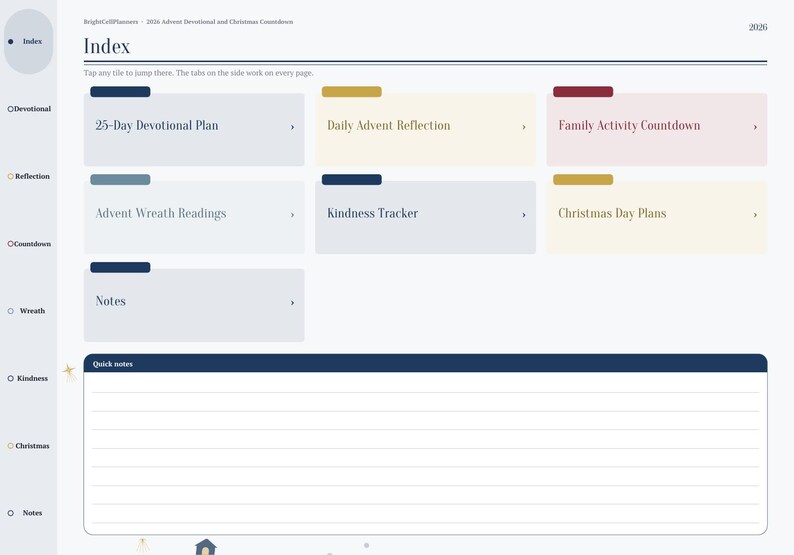Image resolution: width=794 pixels, height=555 pixels.
Task: Open the Daily Advent Reflection tile
Action: click(x=425, y=129)
